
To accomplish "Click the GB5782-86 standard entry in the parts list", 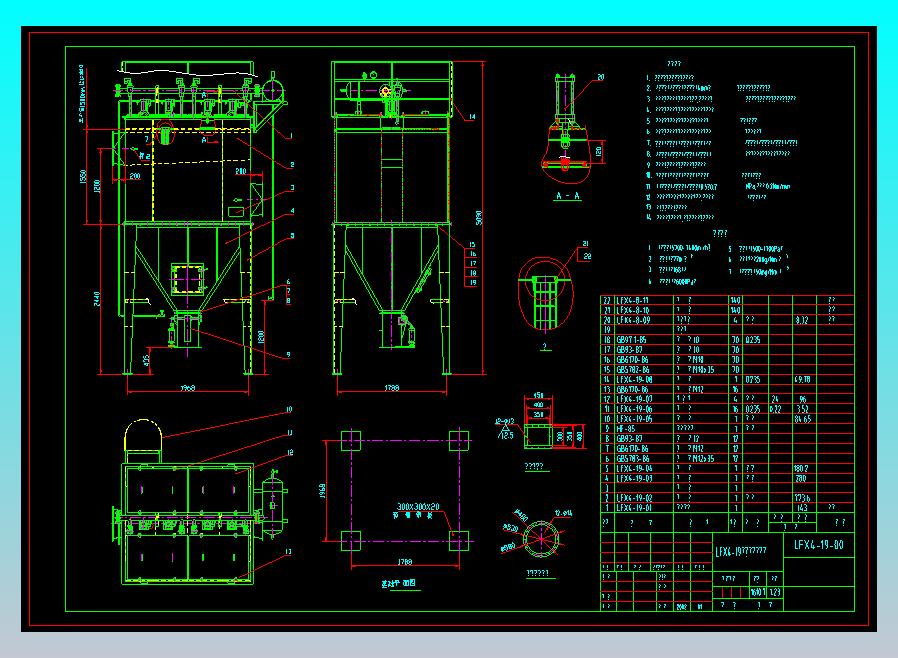I will click(x=633, y=369).
